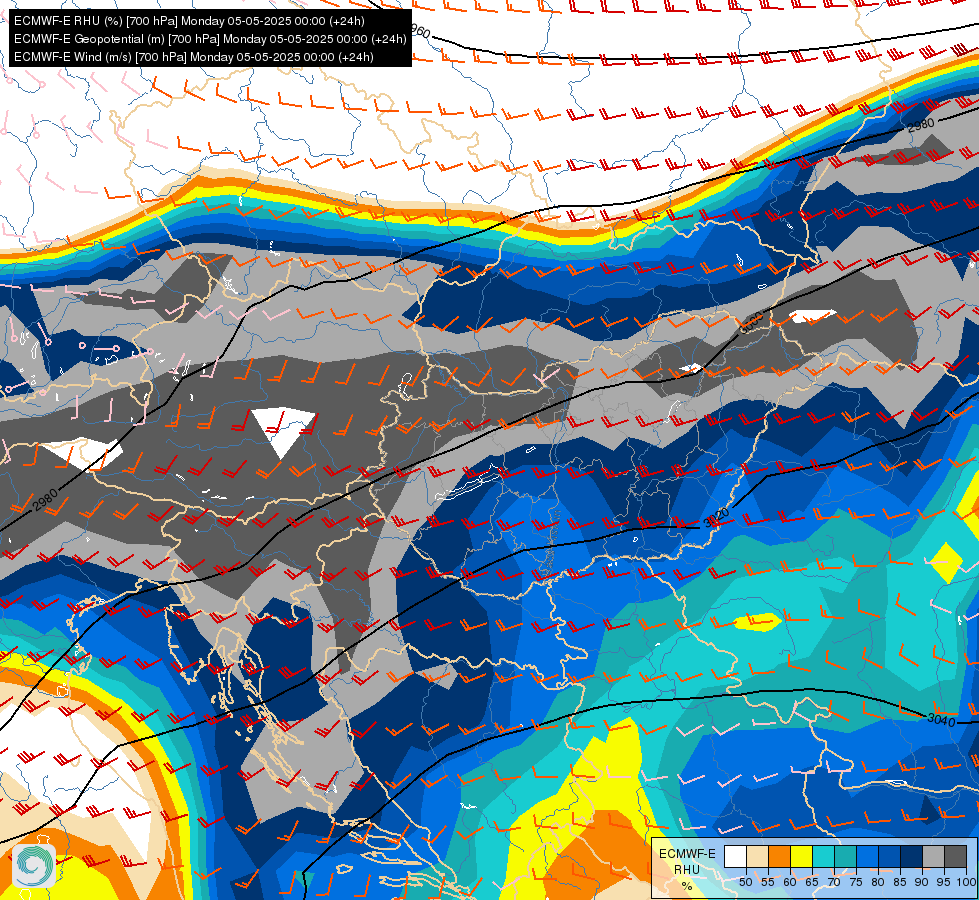Click the legend value 50
The image size is (979, 900).
(x=745, y=882)
